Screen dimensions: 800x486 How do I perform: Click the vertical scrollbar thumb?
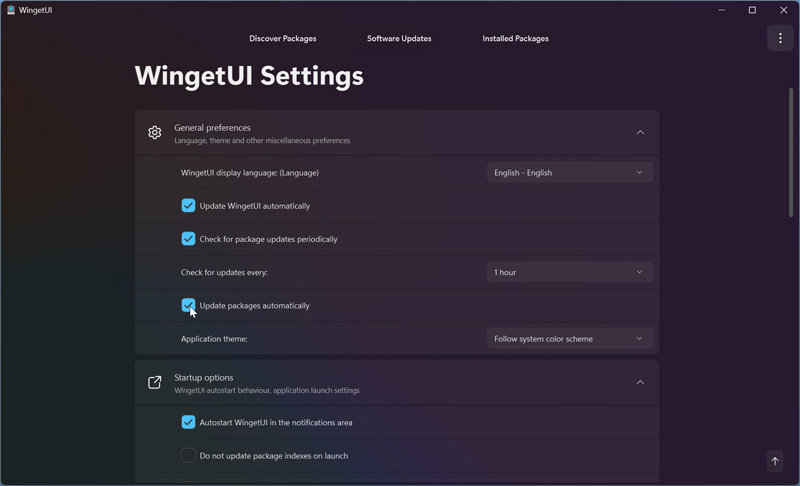tap(790, 150)
